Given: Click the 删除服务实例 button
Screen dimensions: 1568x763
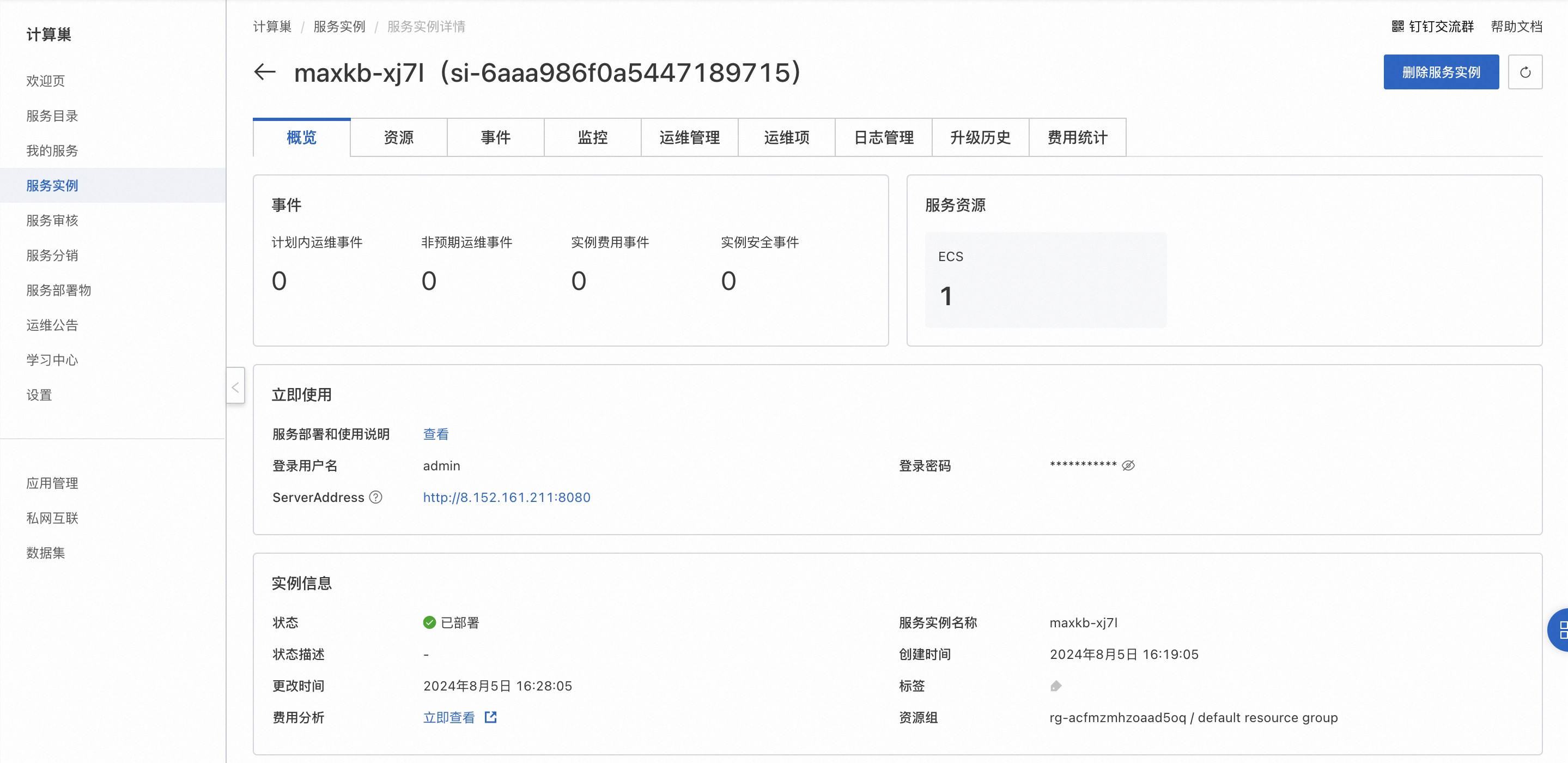Looking at the screenshot, I should coord(1442,72).
